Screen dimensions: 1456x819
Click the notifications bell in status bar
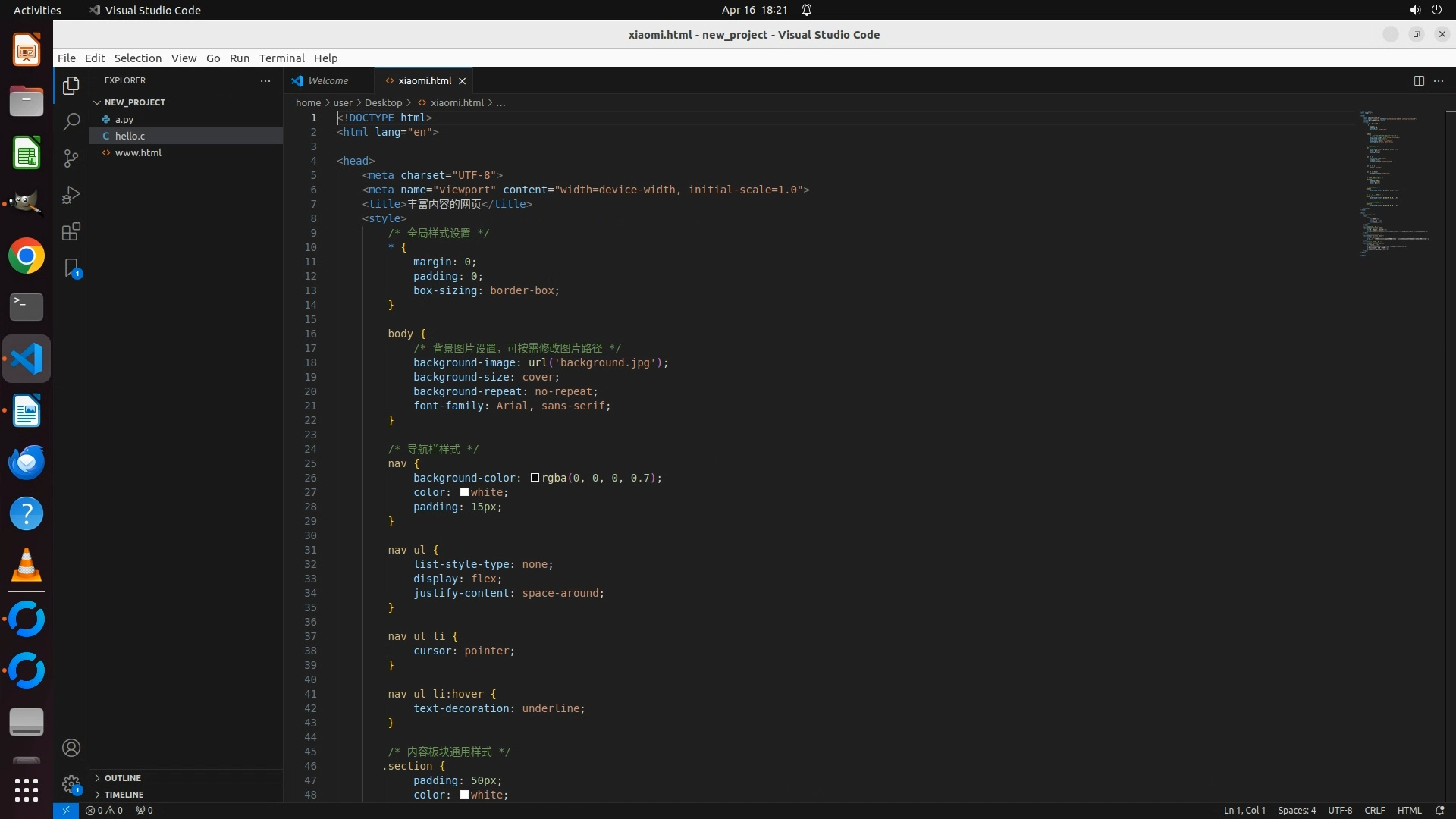[1440, 811]
